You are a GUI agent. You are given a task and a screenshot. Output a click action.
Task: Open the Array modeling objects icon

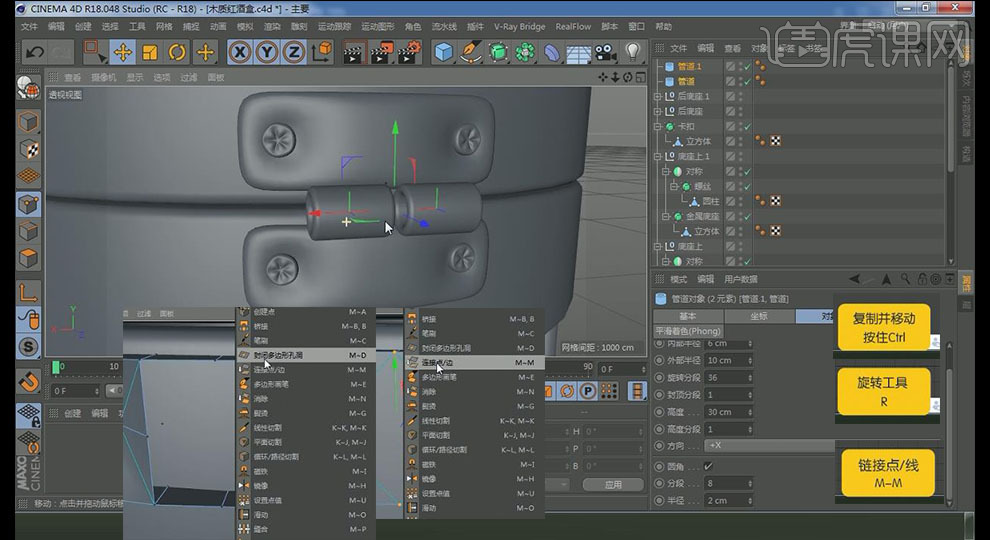coord(525,52)
